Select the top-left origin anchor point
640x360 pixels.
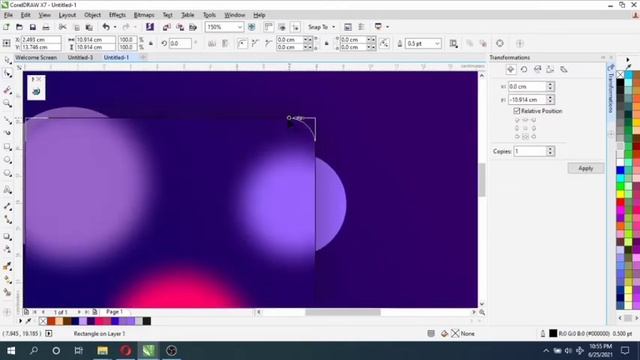(x=517, y=120)
